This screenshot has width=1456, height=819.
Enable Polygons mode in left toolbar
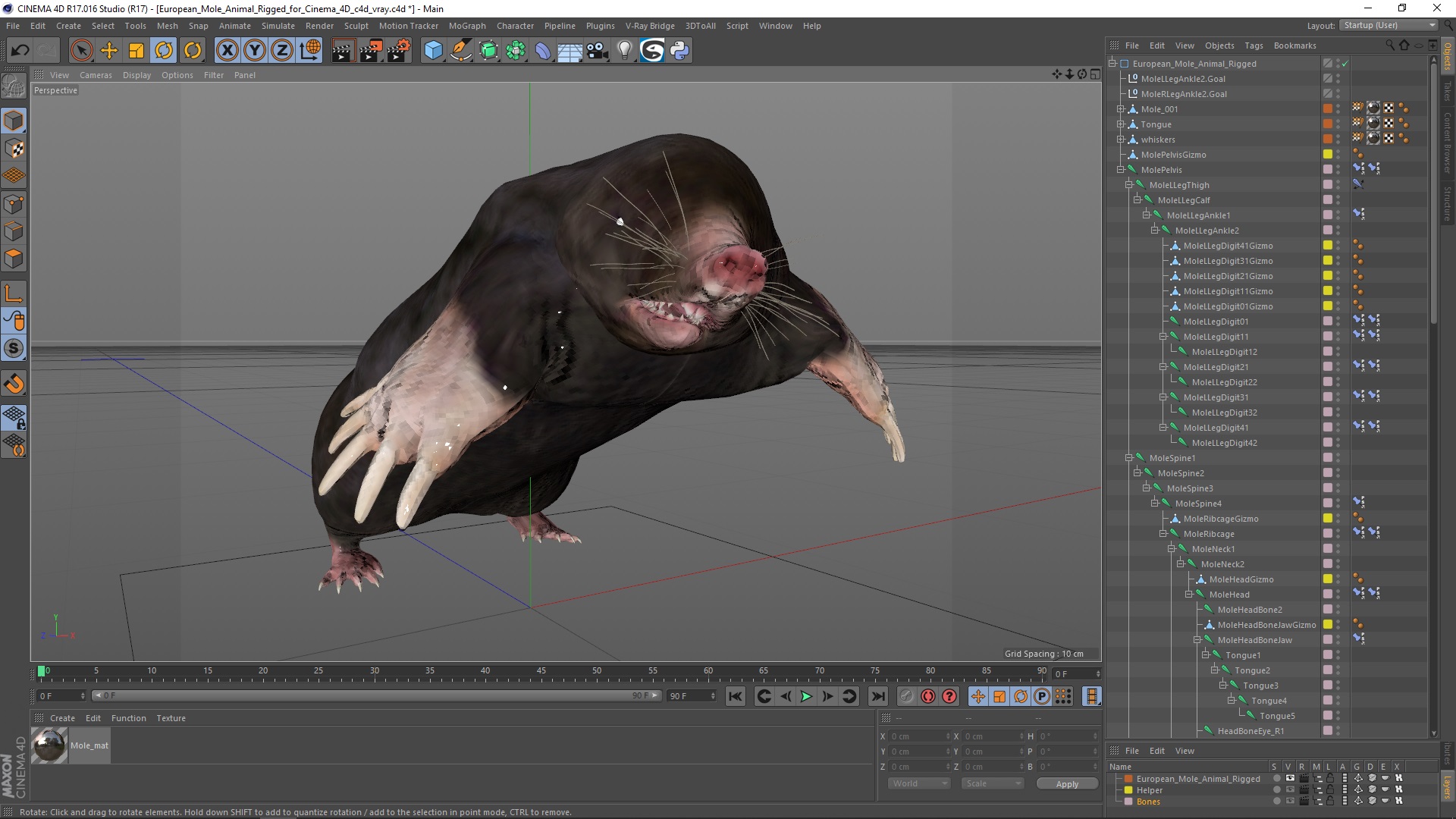tap(14, 259)
